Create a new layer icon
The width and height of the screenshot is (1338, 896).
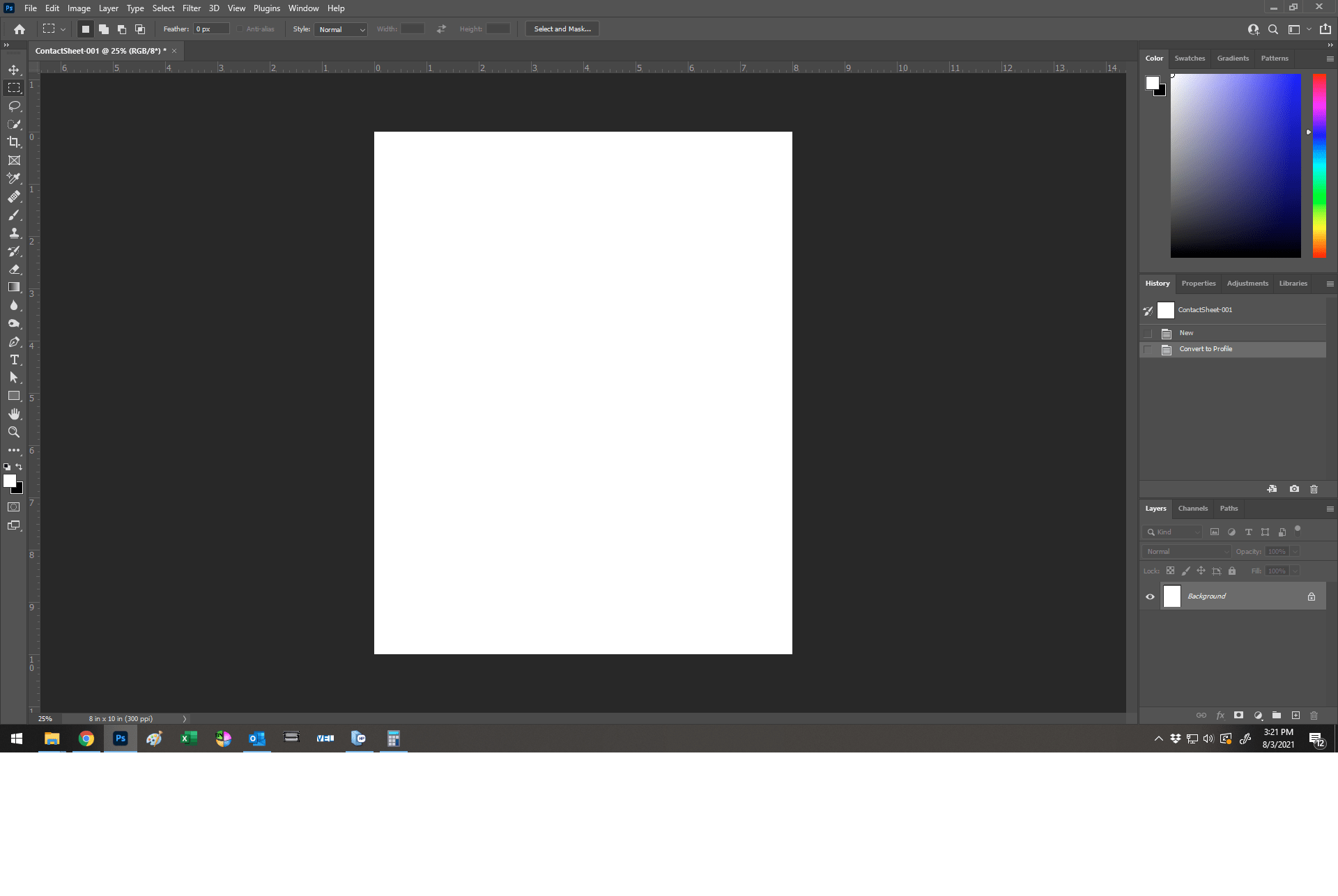coord(1295,716)
